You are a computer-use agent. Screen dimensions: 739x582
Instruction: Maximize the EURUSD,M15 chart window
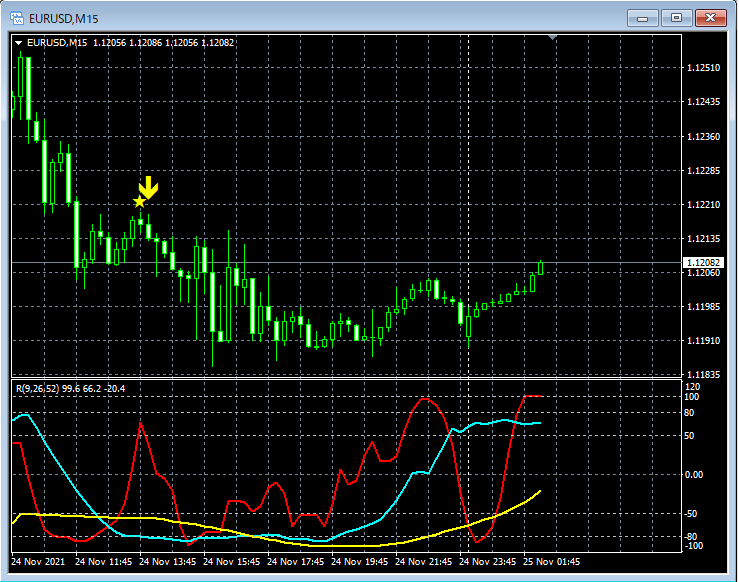676,18
